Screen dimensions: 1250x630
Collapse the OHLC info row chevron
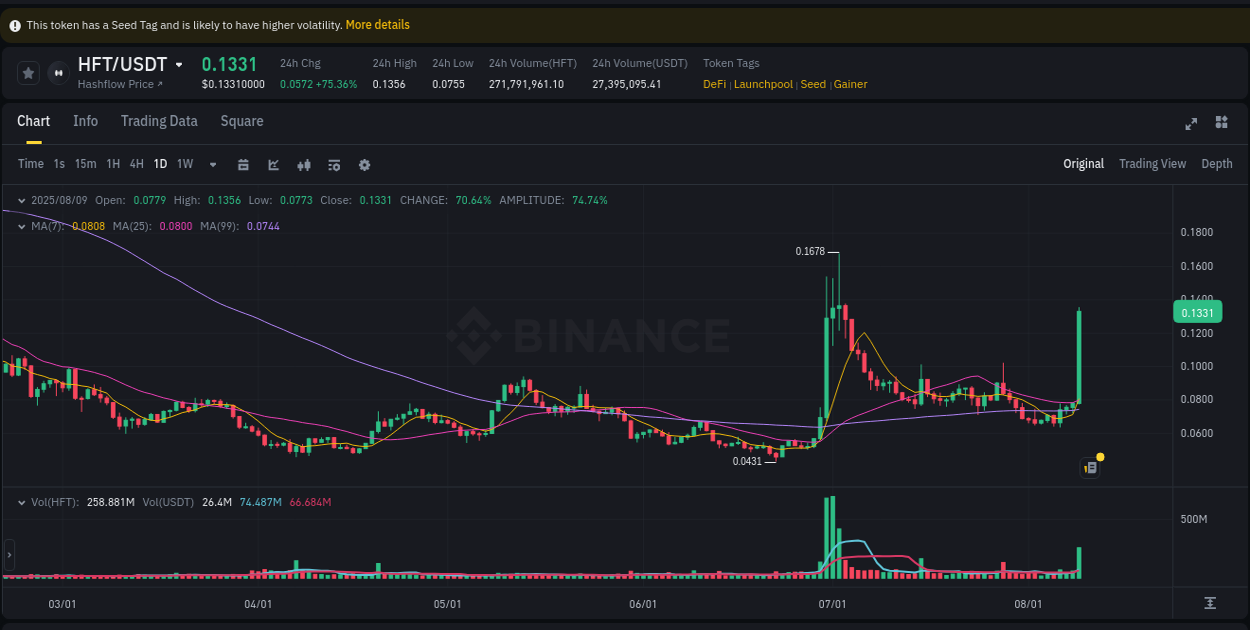[x=22, y=200]
